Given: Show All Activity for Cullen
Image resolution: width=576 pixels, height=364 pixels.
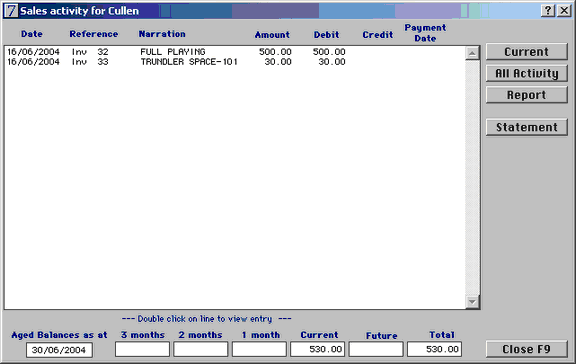Looking at the screenshot, I should [526, 73].
